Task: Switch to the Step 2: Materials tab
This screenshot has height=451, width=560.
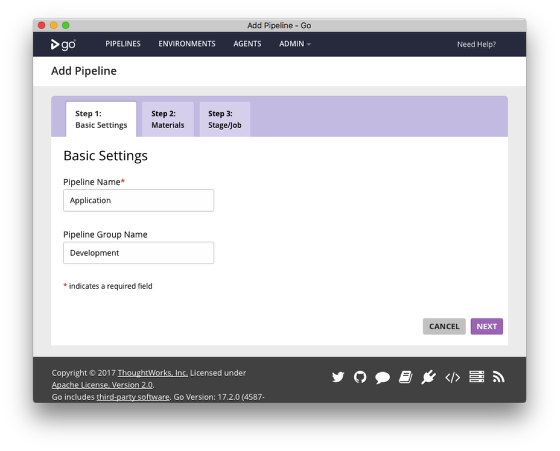Action: (168, 119)
